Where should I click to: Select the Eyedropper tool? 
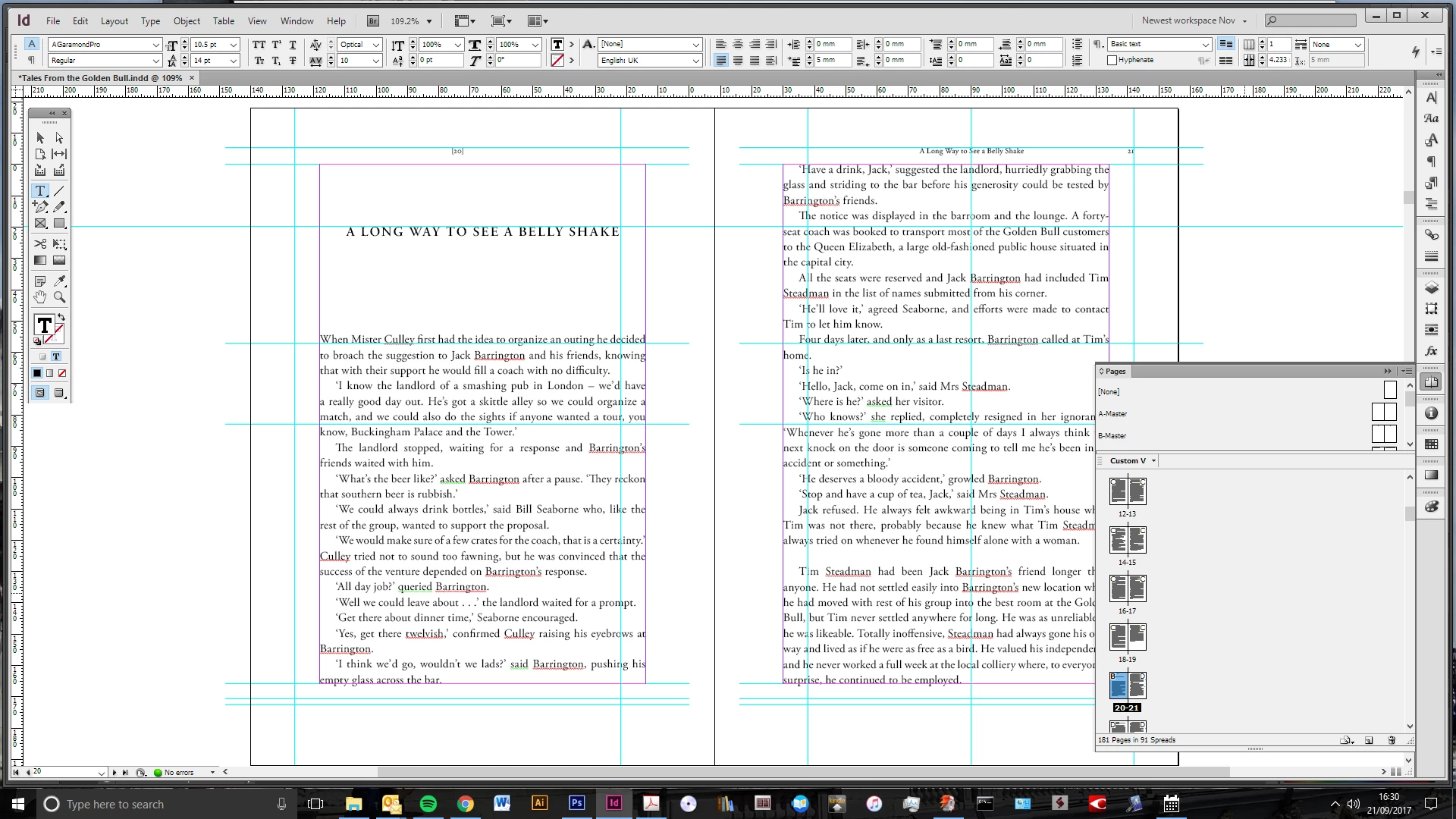pos(59,281)
